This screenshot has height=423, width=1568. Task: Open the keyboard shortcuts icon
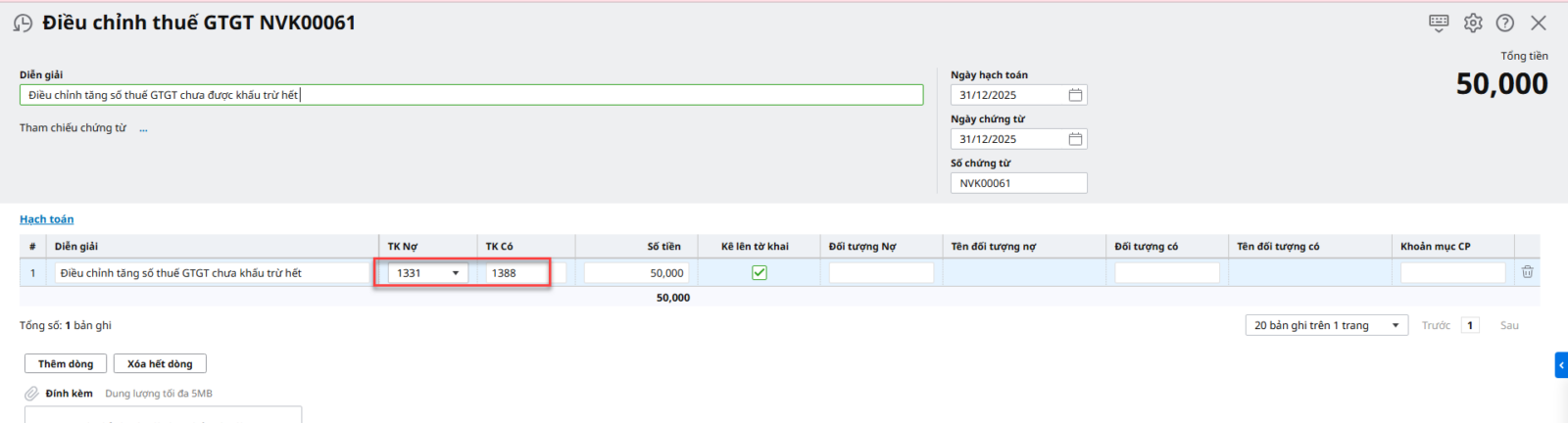(x=1439, y=23)
